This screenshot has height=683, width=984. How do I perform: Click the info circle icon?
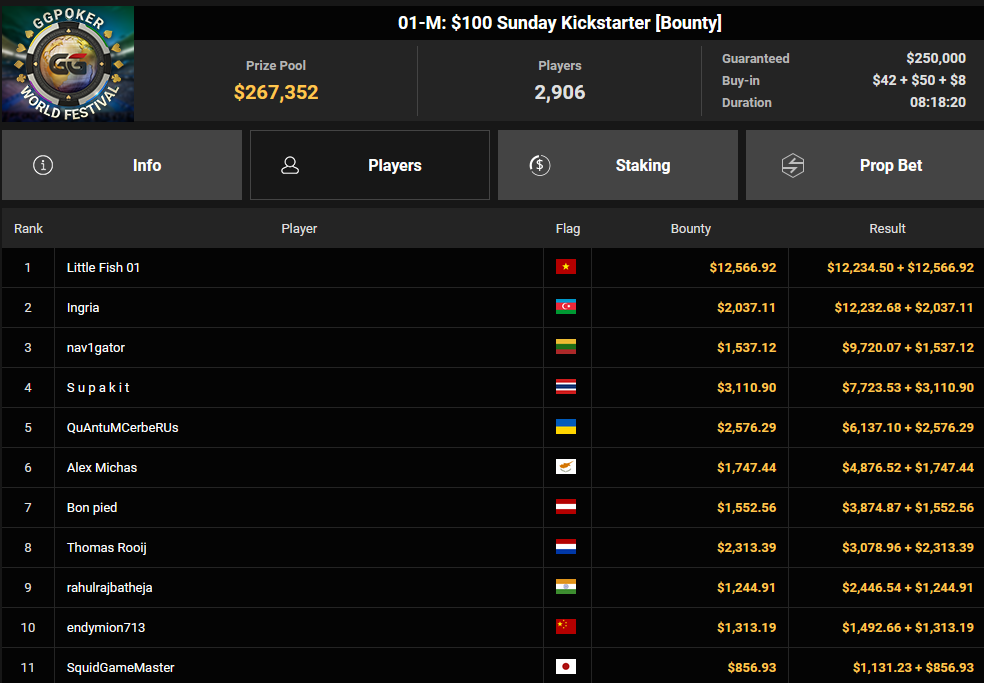click(x=43, y=165)
